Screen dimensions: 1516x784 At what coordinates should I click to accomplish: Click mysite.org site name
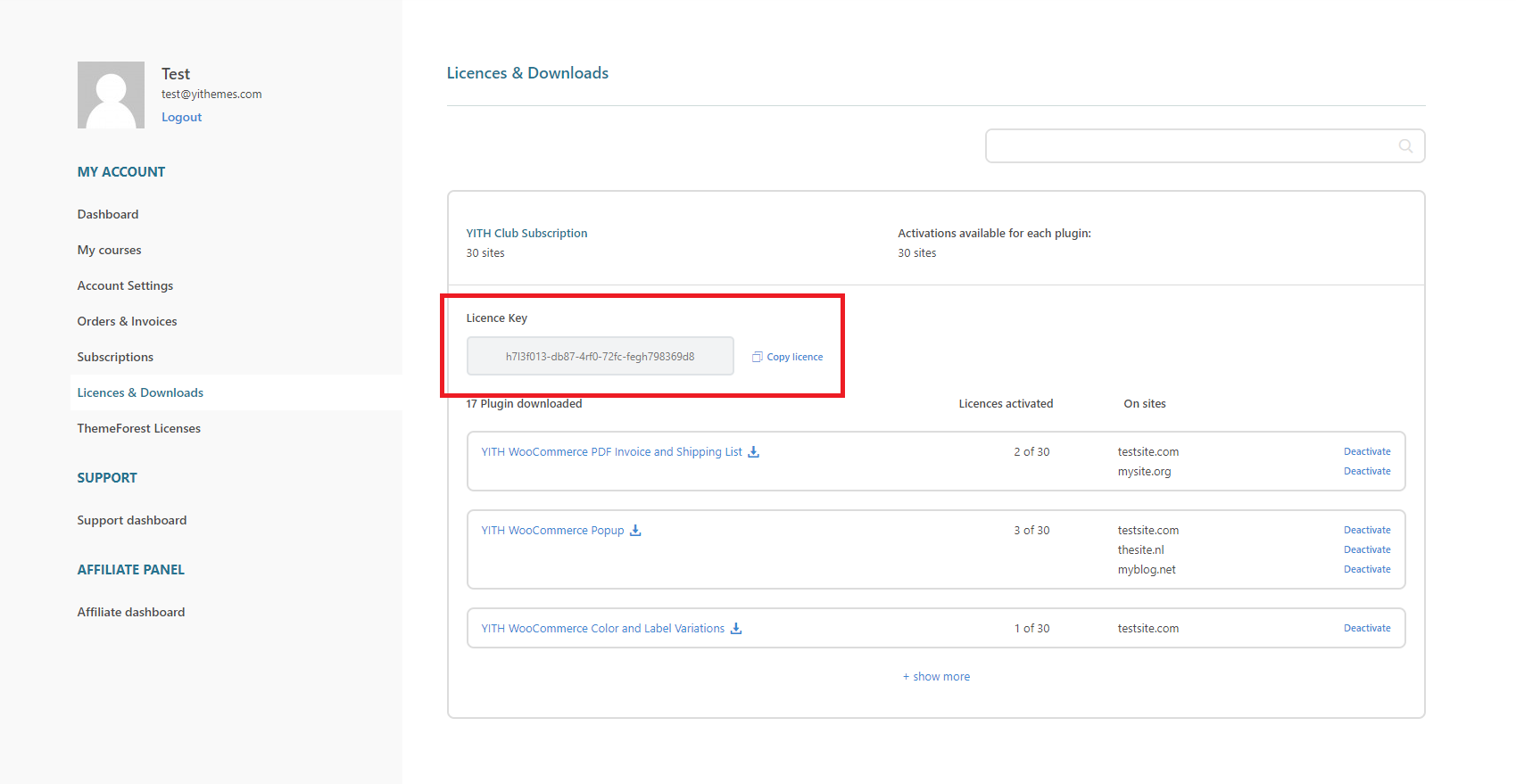click(1144, 472)
